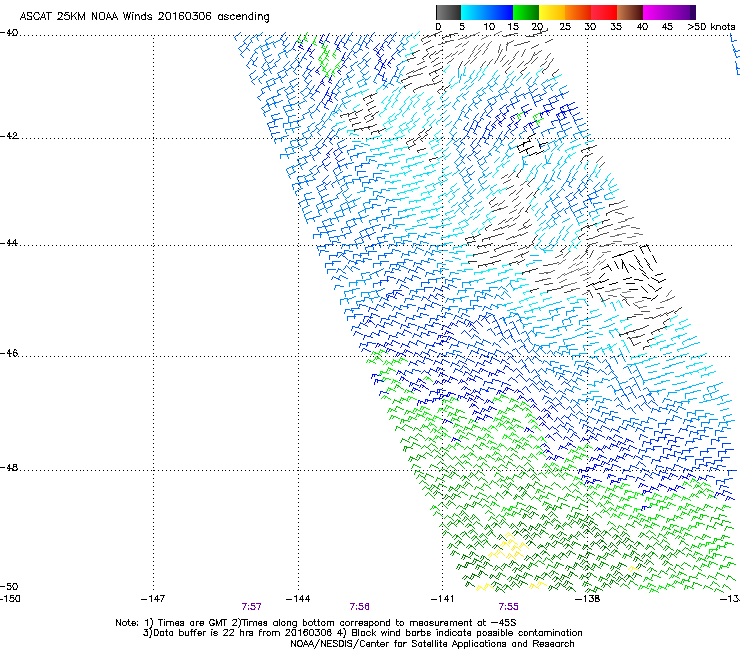Click longitude label -141
The height and width of the screenshot is (650, 740).
coord(442,599)
